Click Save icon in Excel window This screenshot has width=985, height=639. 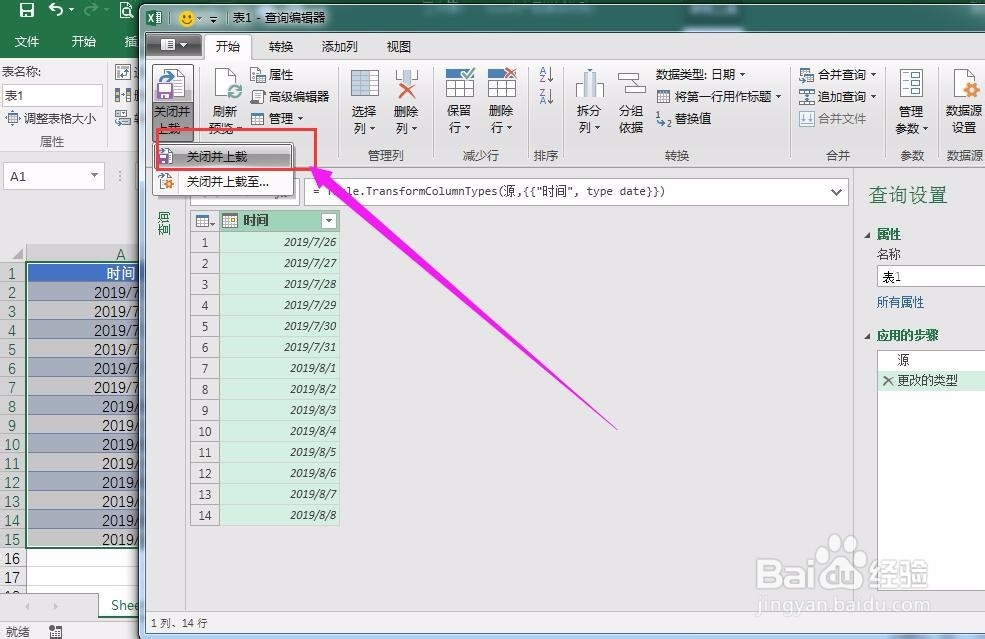tap(26, 9)
